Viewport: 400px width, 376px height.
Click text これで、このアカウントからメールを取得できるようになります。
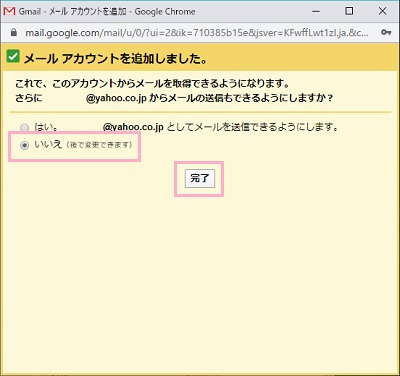click(x=152, y=83)
